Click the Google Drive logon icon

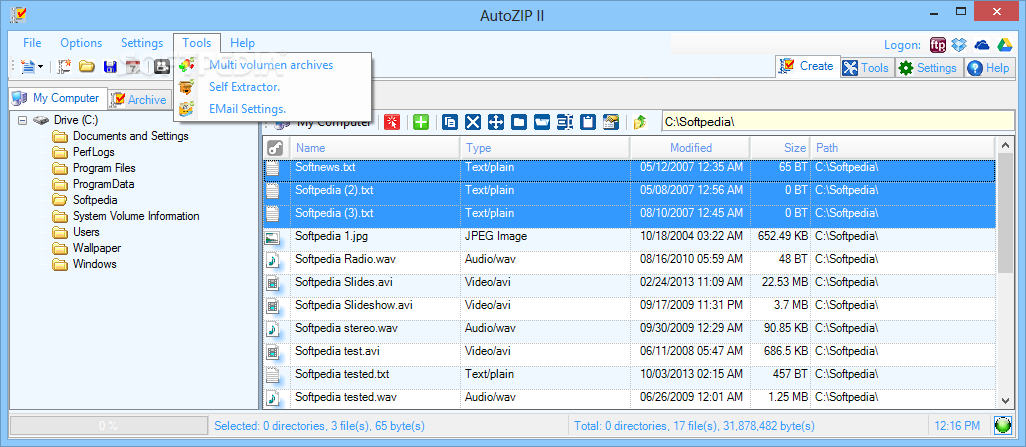(x=1004, y=45)
